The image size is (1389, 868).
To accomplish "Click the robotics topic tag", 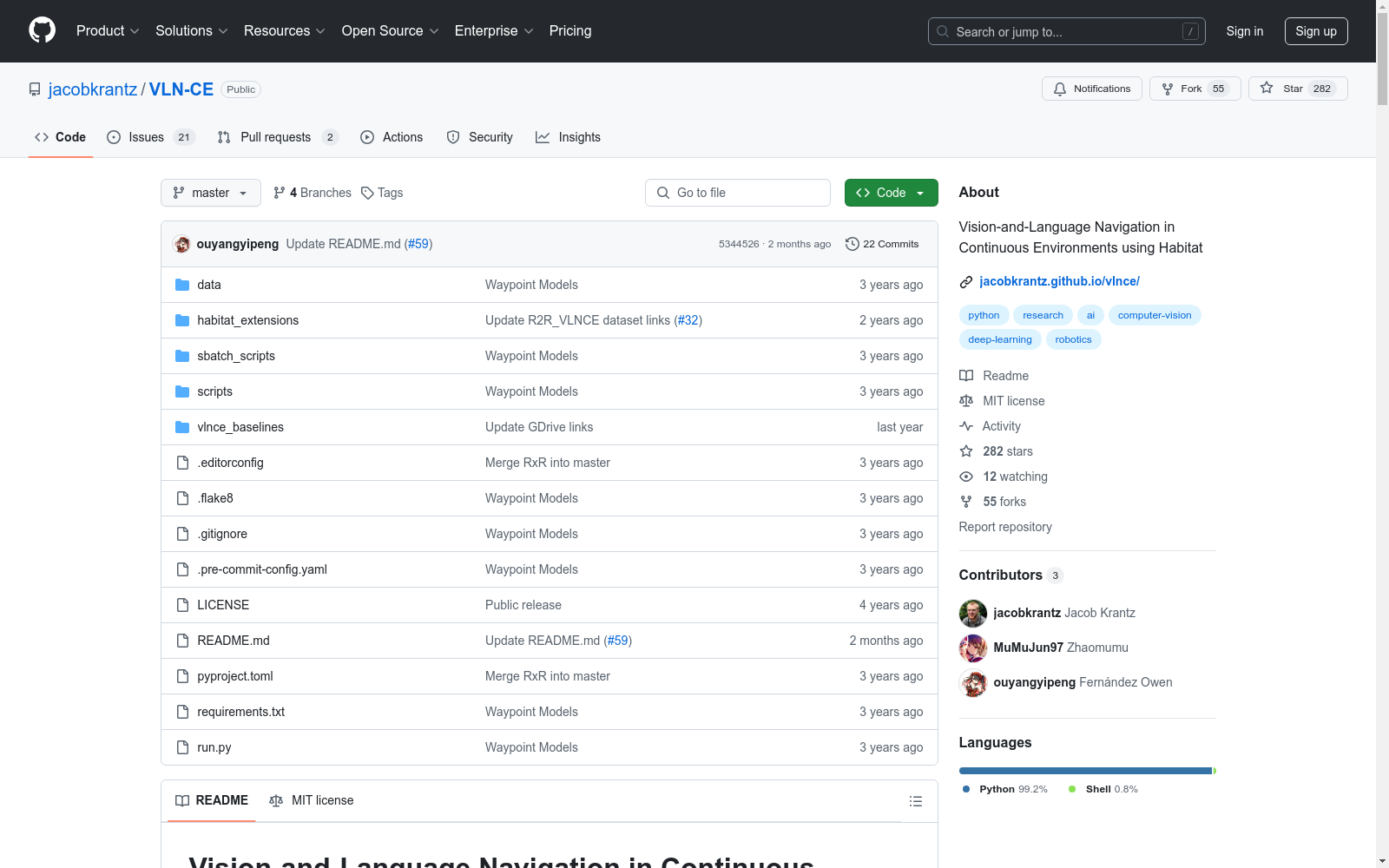I will pos(1073,339).
